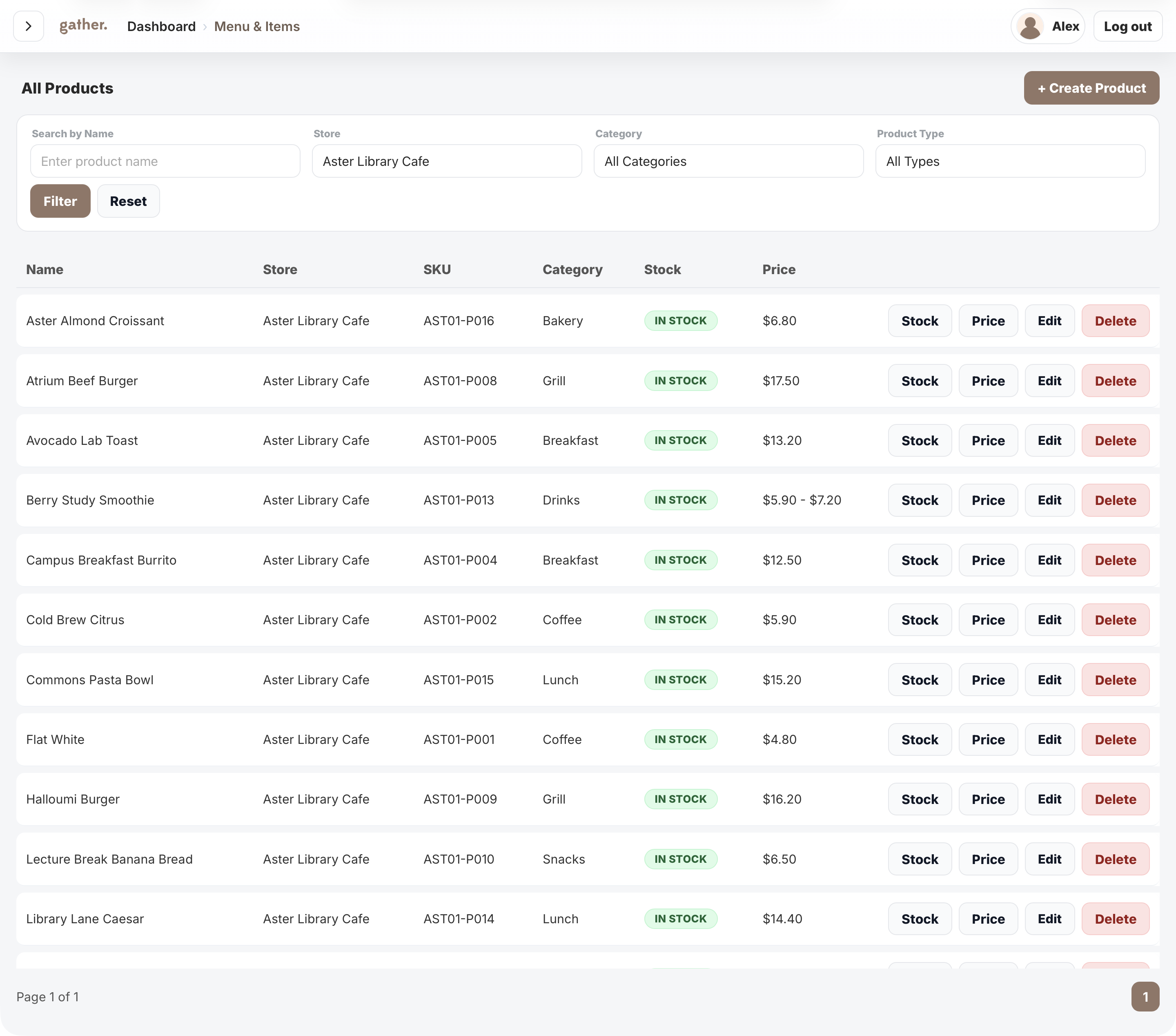Screen dimensions: 1176x1036
Task: Delete Aster Almond Croissant
Action: (1115, 321)
